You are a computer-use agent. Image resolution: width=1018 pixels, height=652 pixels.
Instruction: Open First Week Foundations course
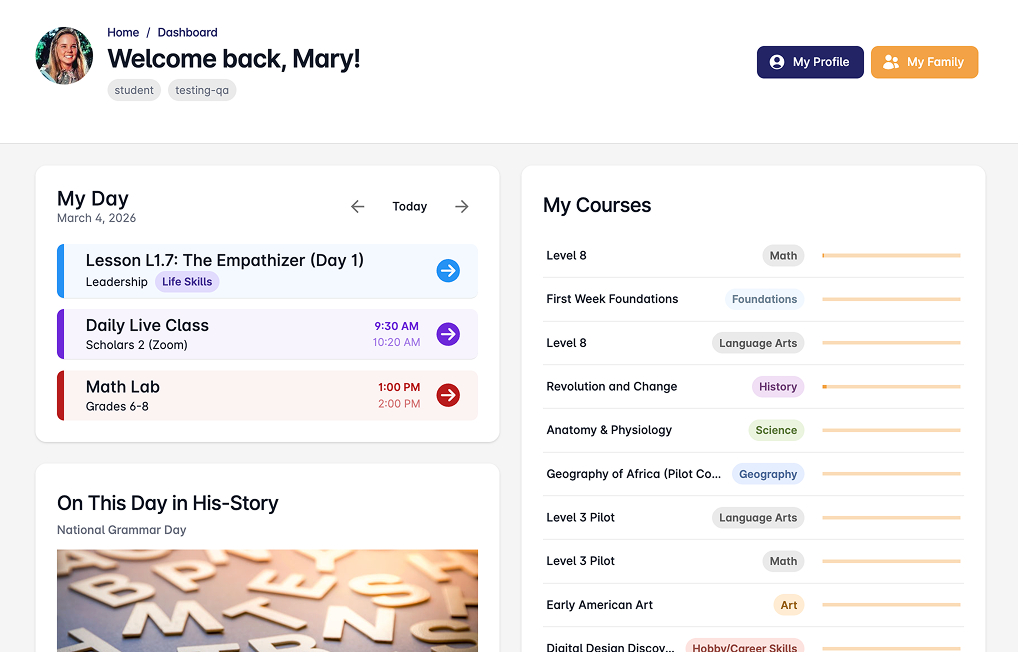pos(612,299)
